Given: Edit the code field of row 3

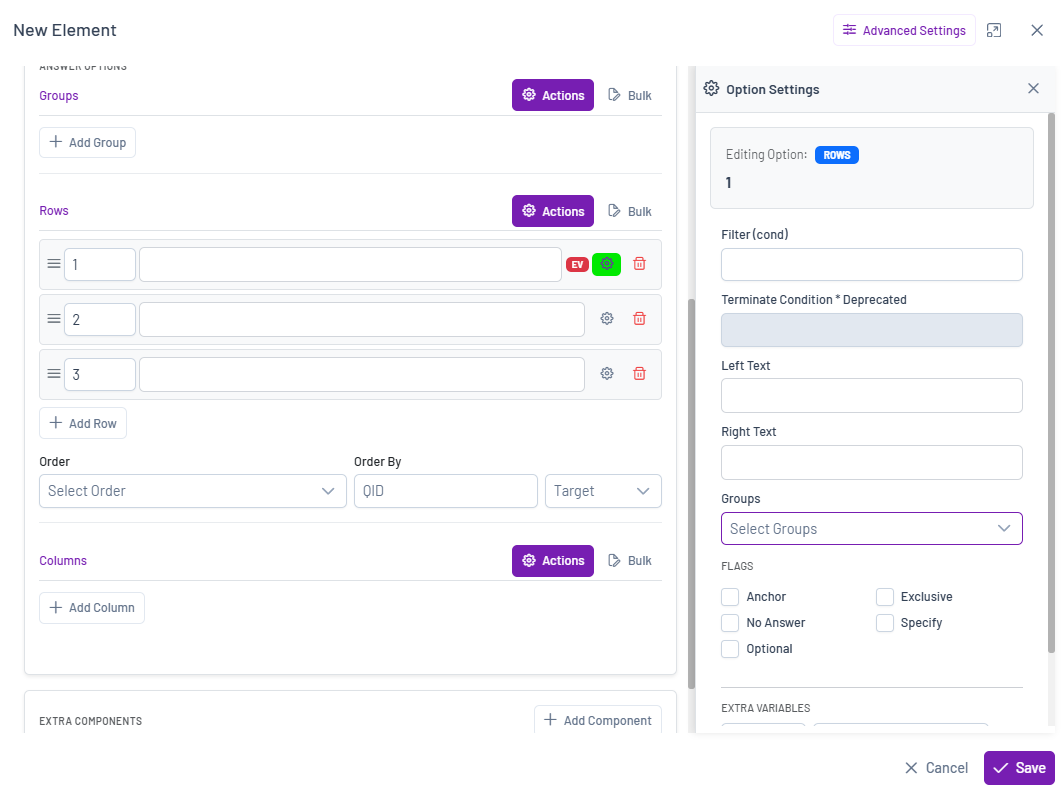Looking at the screenshot, I should pyautogui.click(x=100, y=374).
